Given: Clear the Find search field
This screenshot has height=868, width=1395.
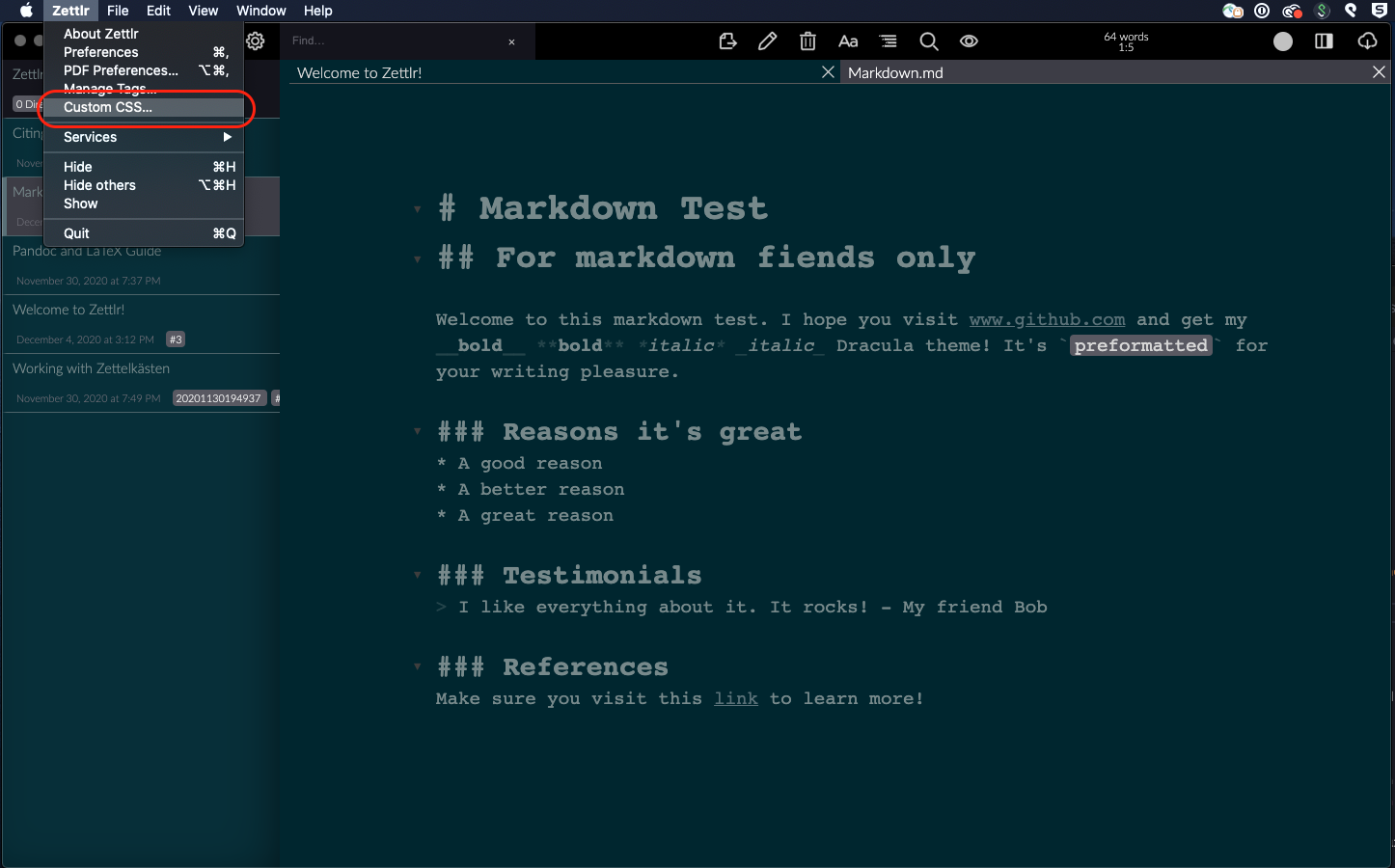Looking at the screenshot, I should 511,41.
